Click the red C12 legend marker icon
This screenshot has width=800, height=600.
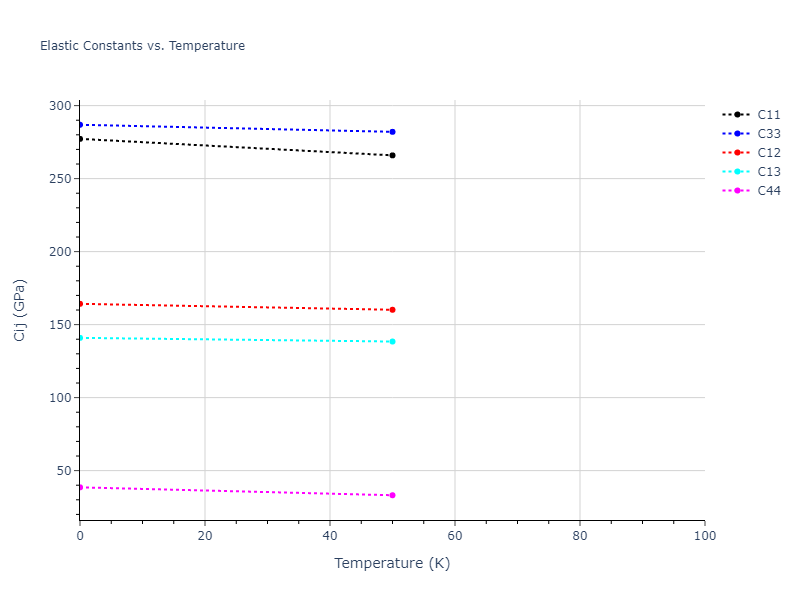point(737,153)
